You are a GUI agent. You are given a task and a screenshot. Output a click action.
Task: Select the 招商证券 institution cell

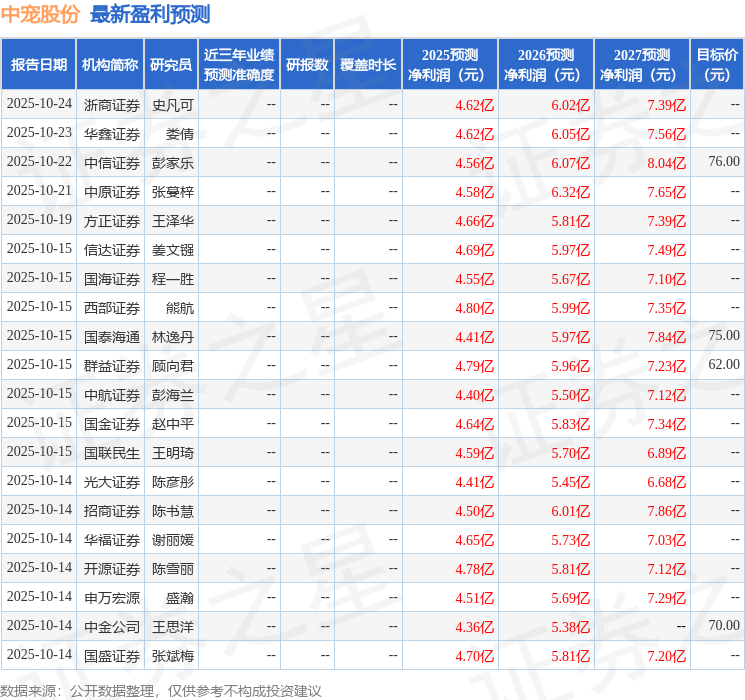112,511
